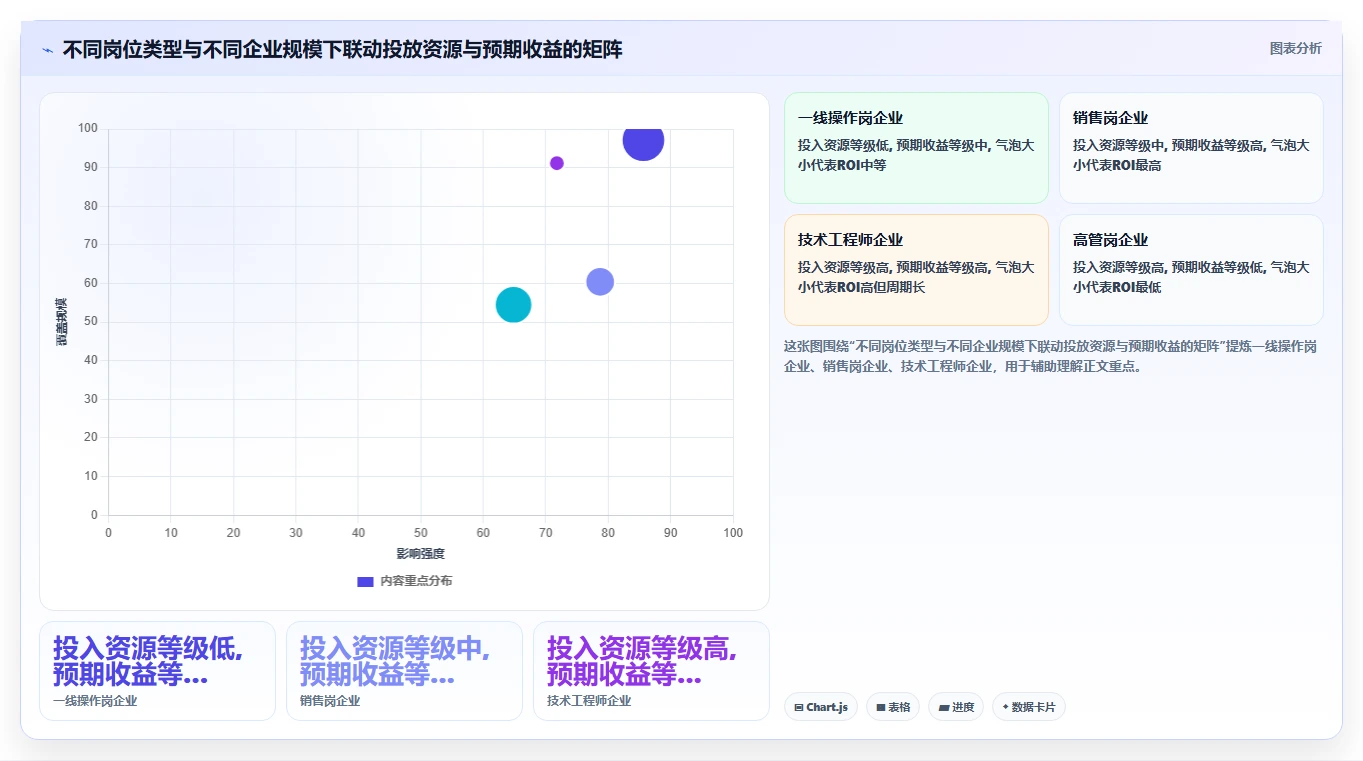Click the chart title text in the header
This screenshot has height=761, width=1363.
pyautogui.click(x=342, y=49)
